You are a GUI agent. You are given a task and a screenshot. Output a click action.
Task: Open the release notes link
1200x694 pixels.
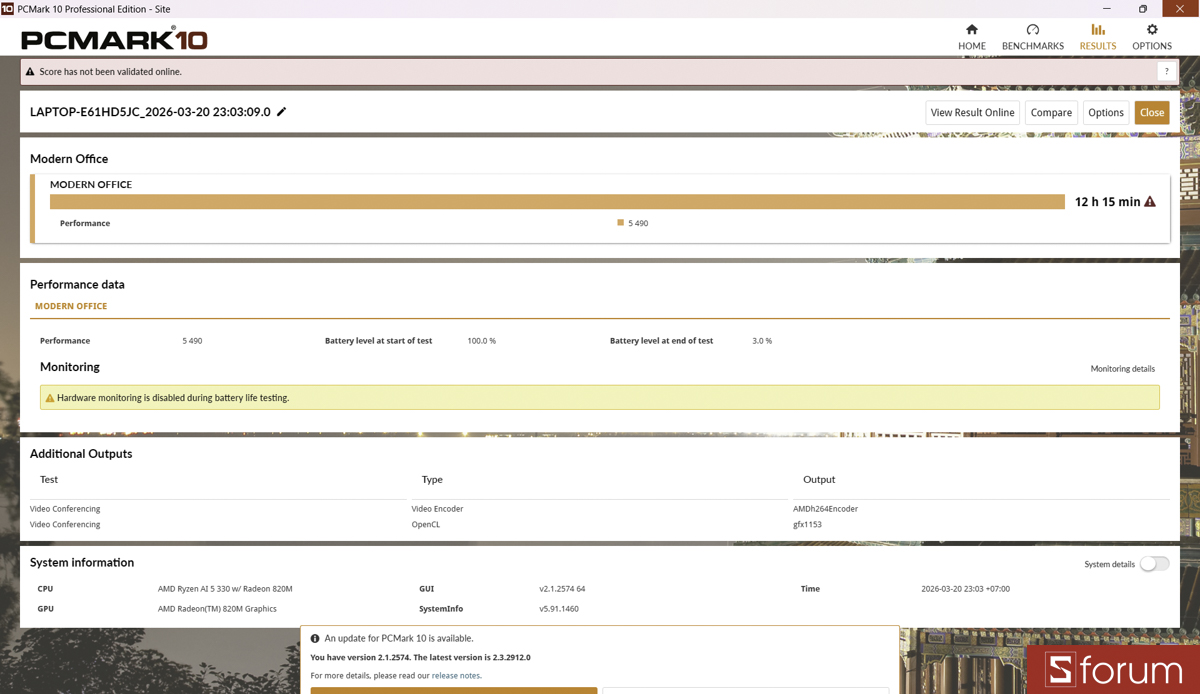click(456, 676)
